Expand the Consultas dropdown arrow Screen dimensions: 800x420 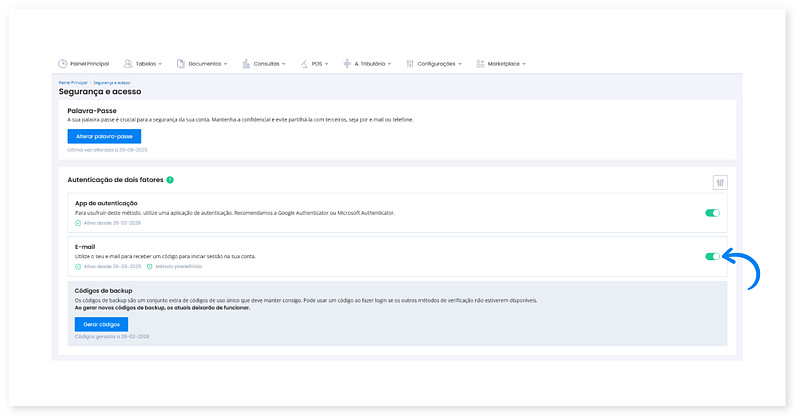[284, 64]
